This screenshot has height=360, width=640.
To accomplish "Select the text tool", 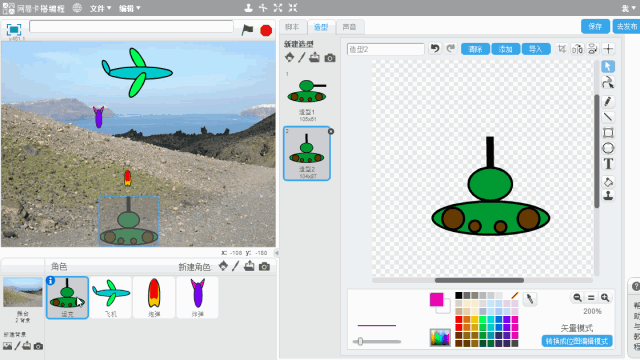I will [x=608, y=164].
